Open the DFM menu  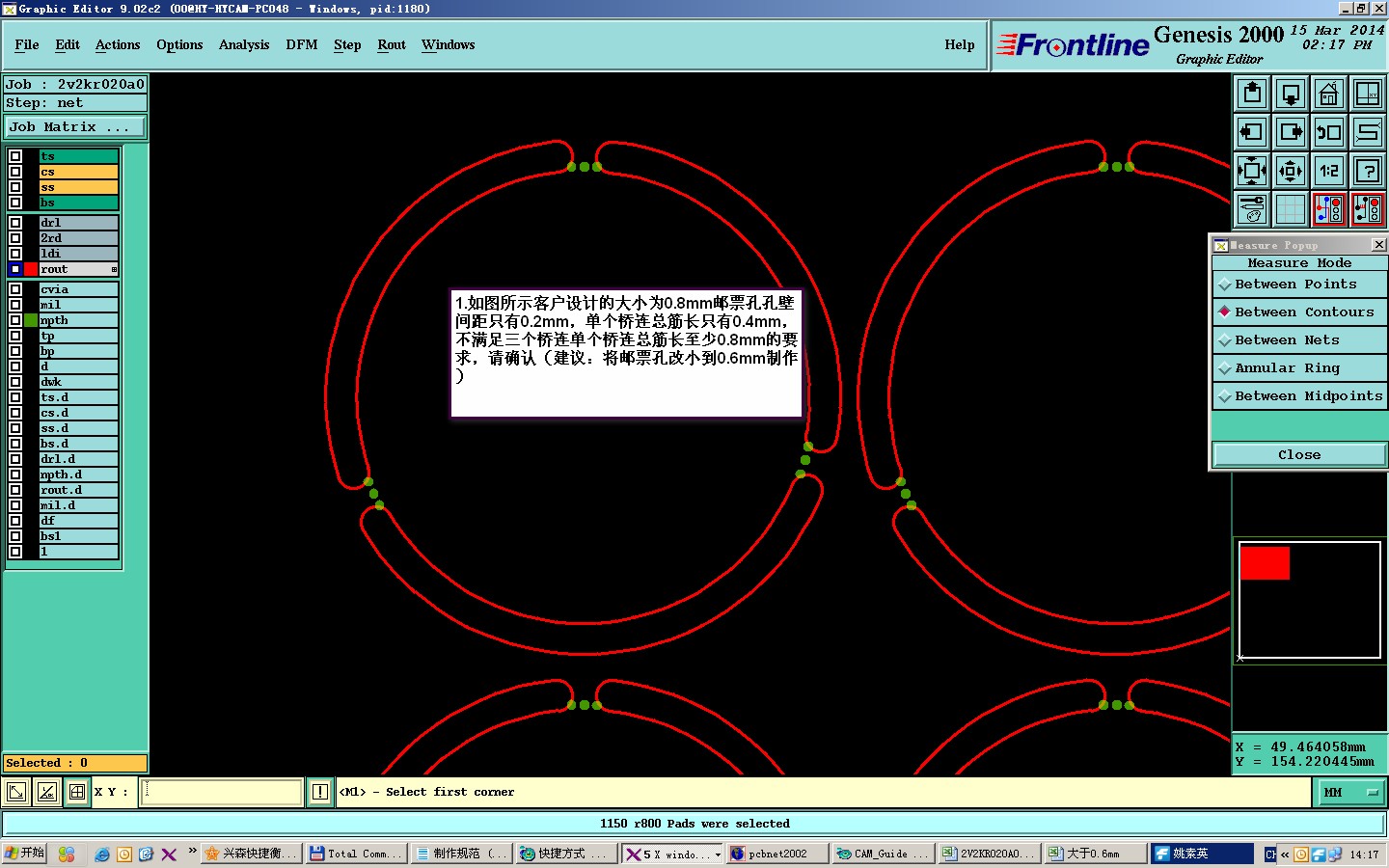tap(302, 45)
